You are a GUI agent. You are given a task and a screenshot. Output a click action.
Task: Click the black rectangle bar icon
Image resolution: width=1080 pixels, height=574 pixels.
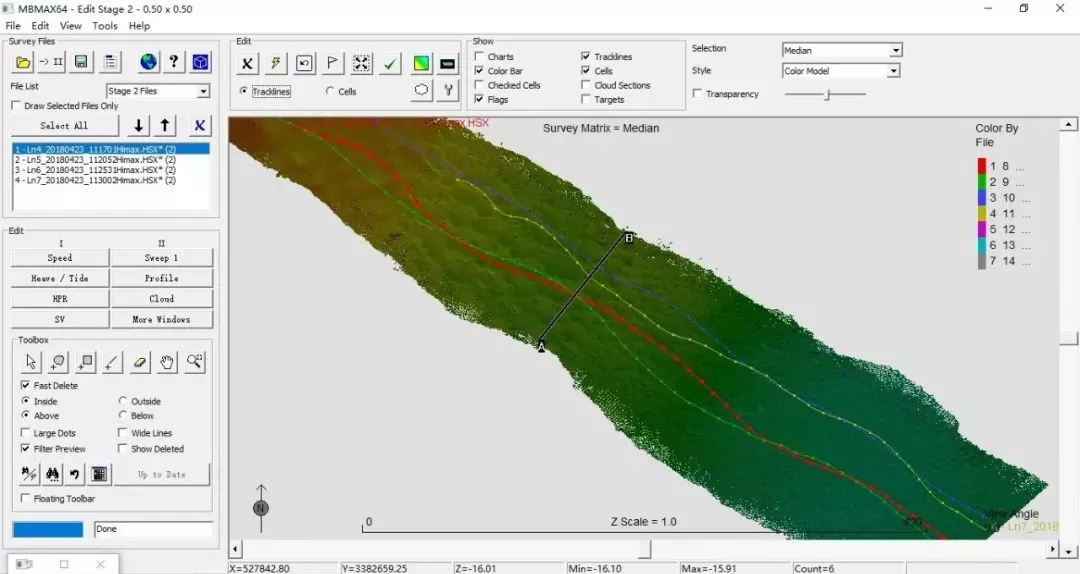(x=448, y=64)
